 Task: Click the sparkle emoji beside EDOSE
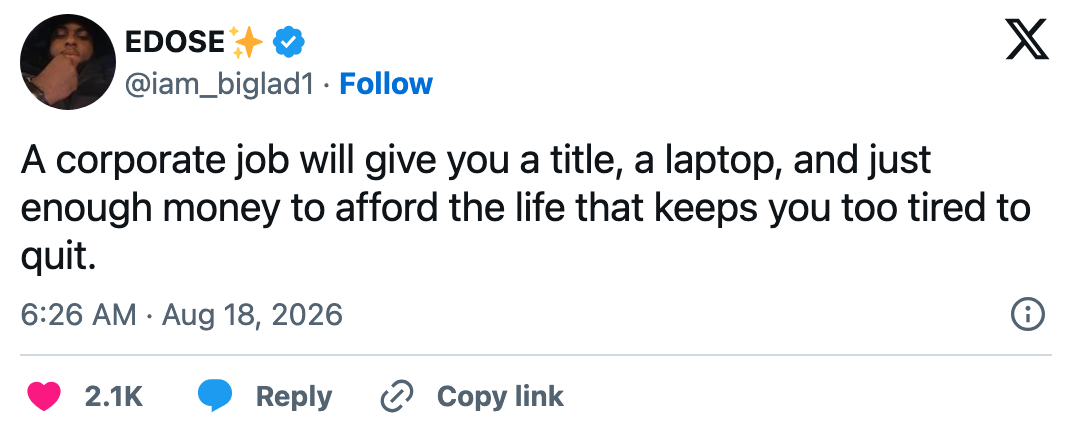point(246,42)
